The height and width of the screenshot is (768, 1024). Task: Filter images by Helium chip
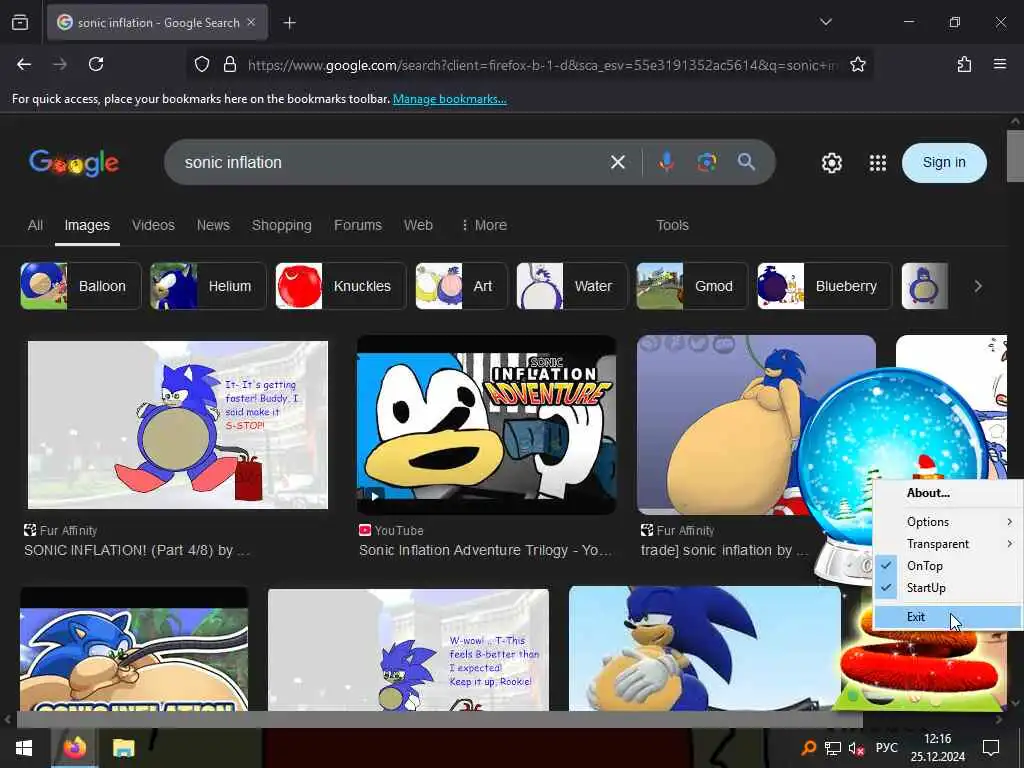click(208, 286)
